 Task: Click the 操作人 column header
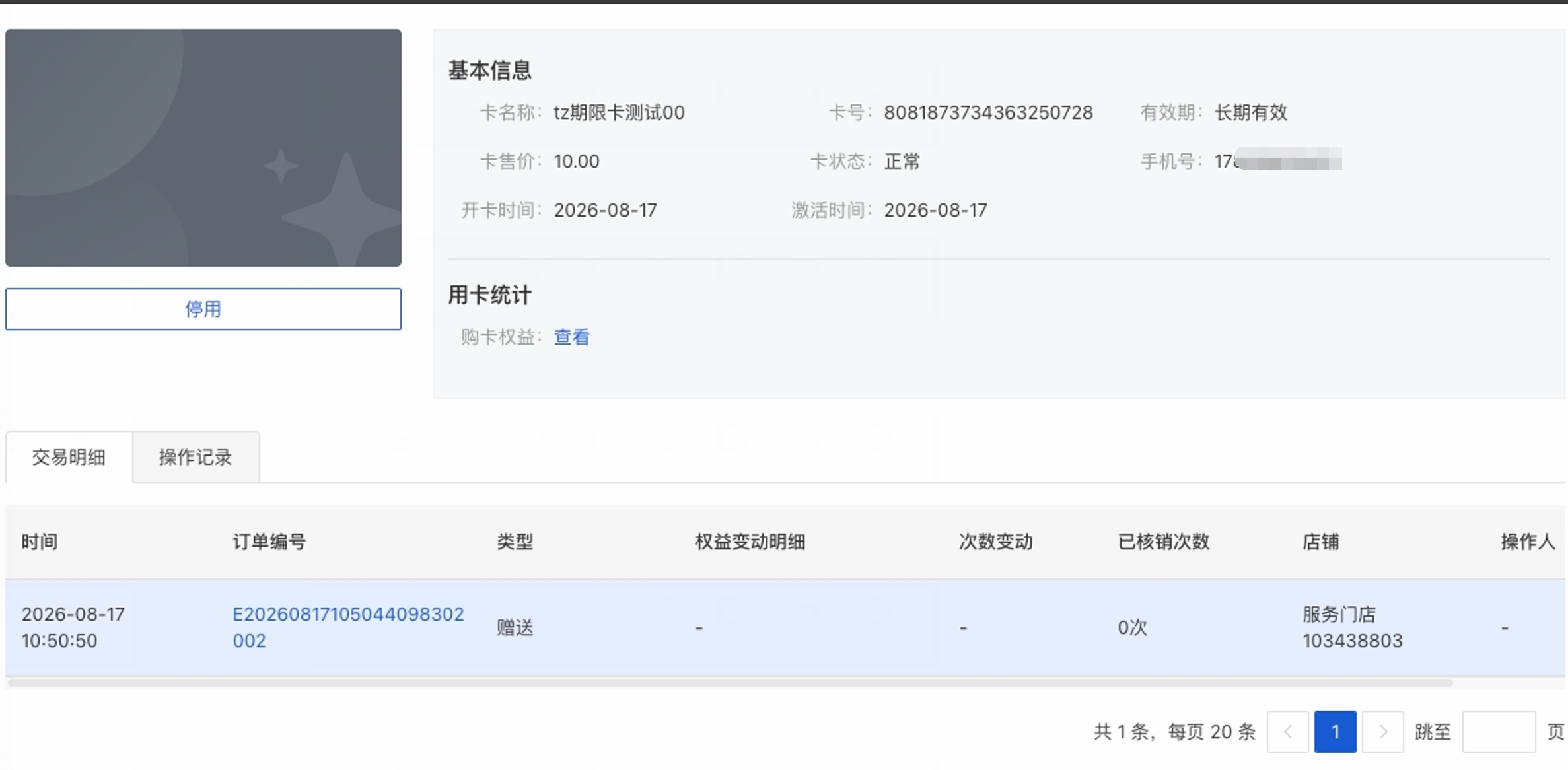click(x=1528, y=542)
